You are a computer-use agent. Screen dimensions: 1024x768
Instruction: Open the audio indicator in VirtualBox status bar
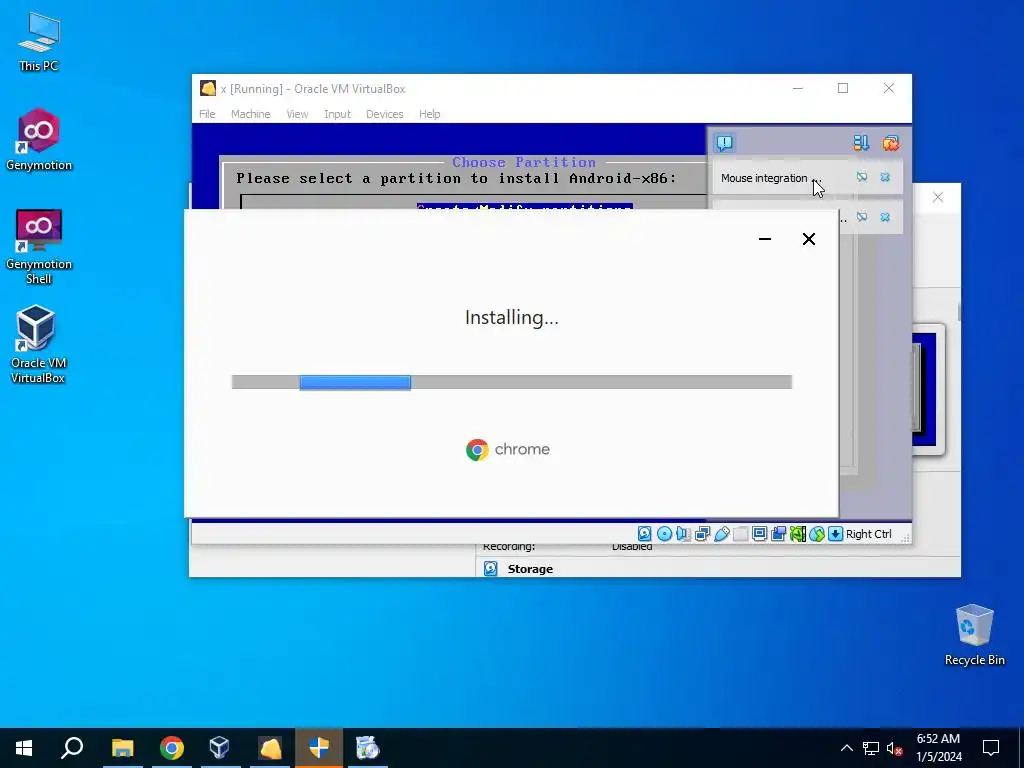click(x=683, y=534)
